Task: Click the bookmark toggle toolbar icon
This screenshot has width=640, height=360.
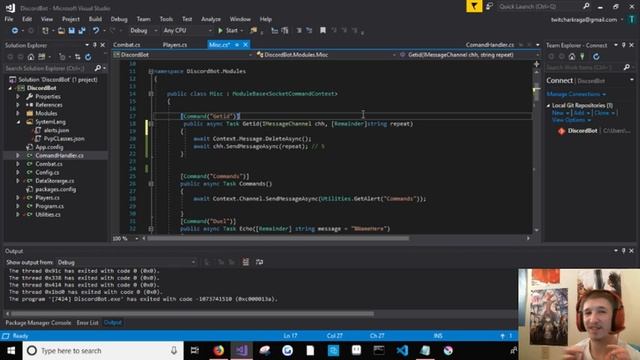Action: 323,31
